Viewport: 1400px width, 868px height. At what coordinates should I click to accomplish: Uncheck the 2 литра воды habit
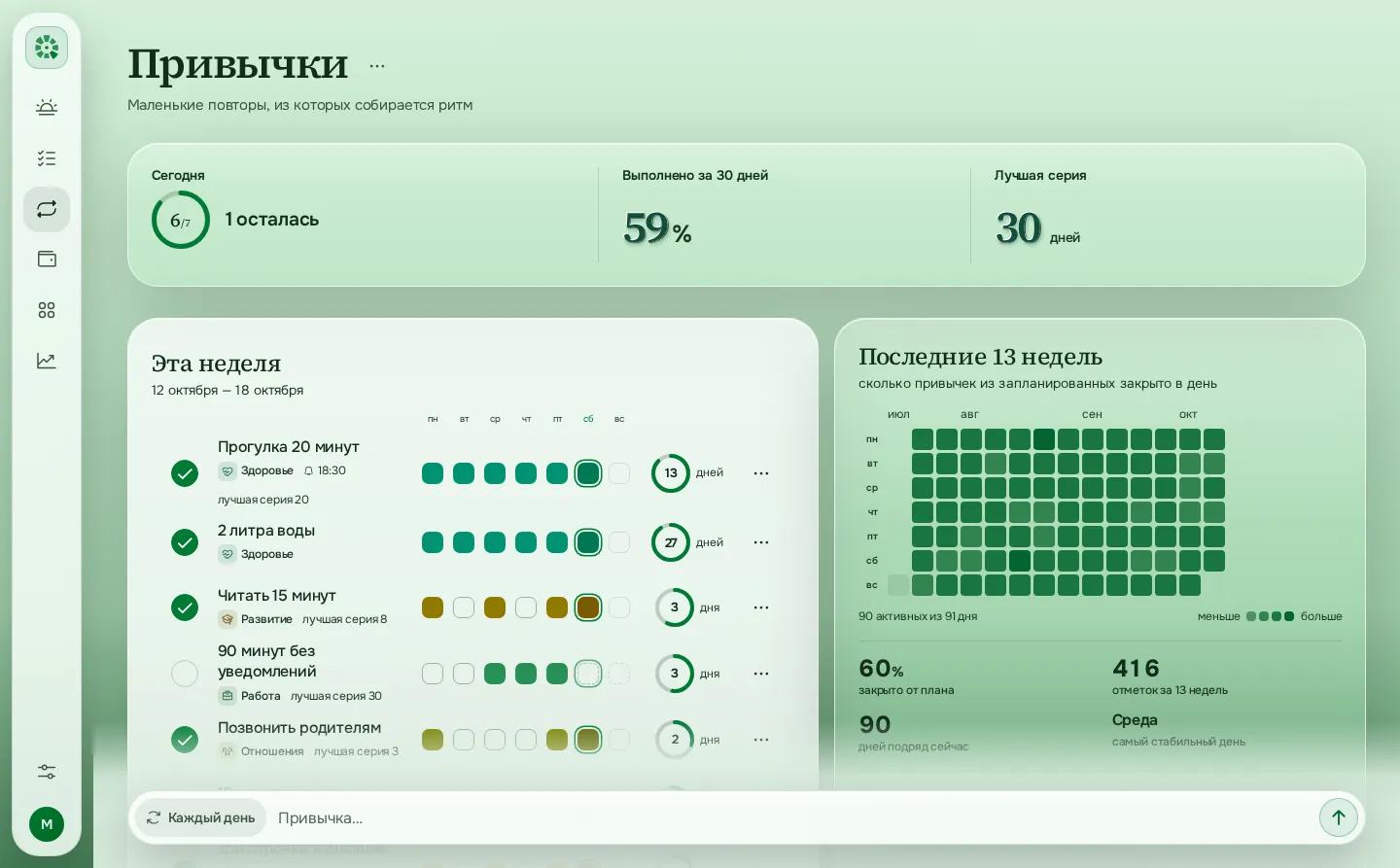185,542
